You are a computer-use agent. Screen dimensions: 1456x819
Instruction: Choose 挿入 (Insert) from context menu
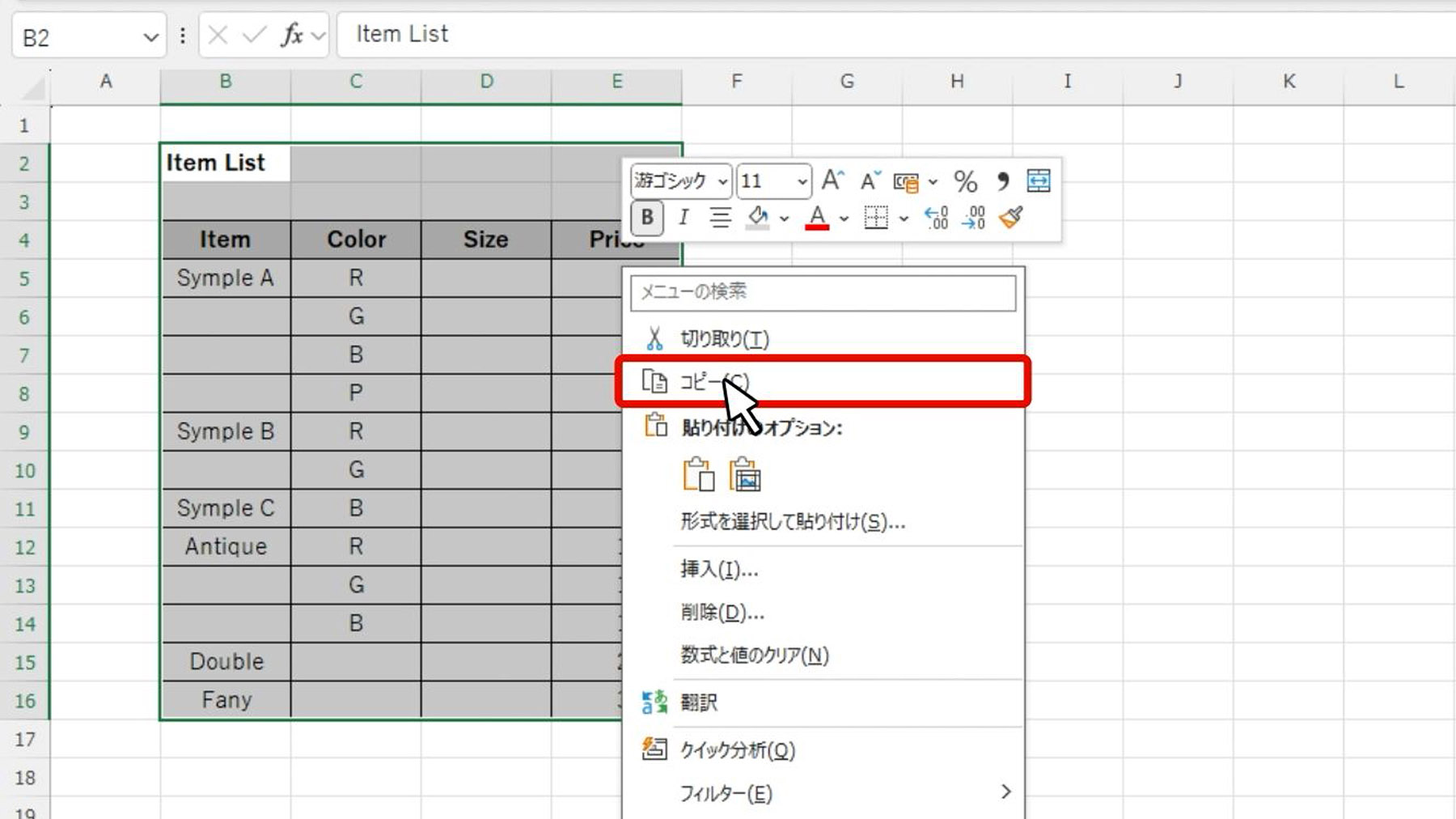pos(823,569)
